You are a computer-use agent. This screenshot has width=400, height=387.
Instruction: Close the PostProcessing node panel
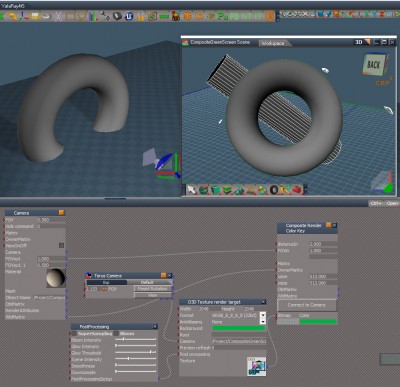point(155,327)
